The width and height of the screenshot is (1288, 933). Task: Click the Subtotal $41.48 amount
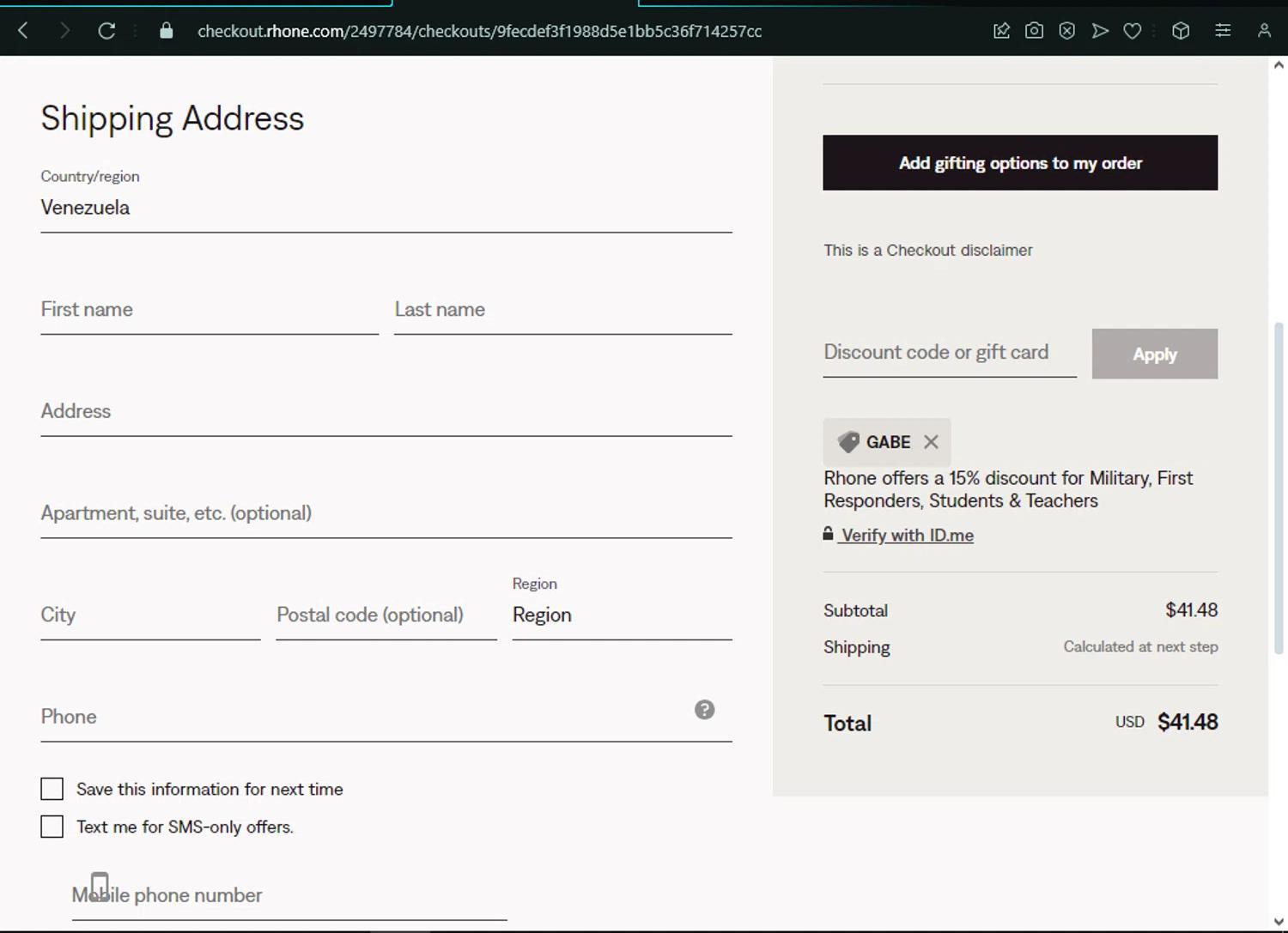tap(1191, 610)
